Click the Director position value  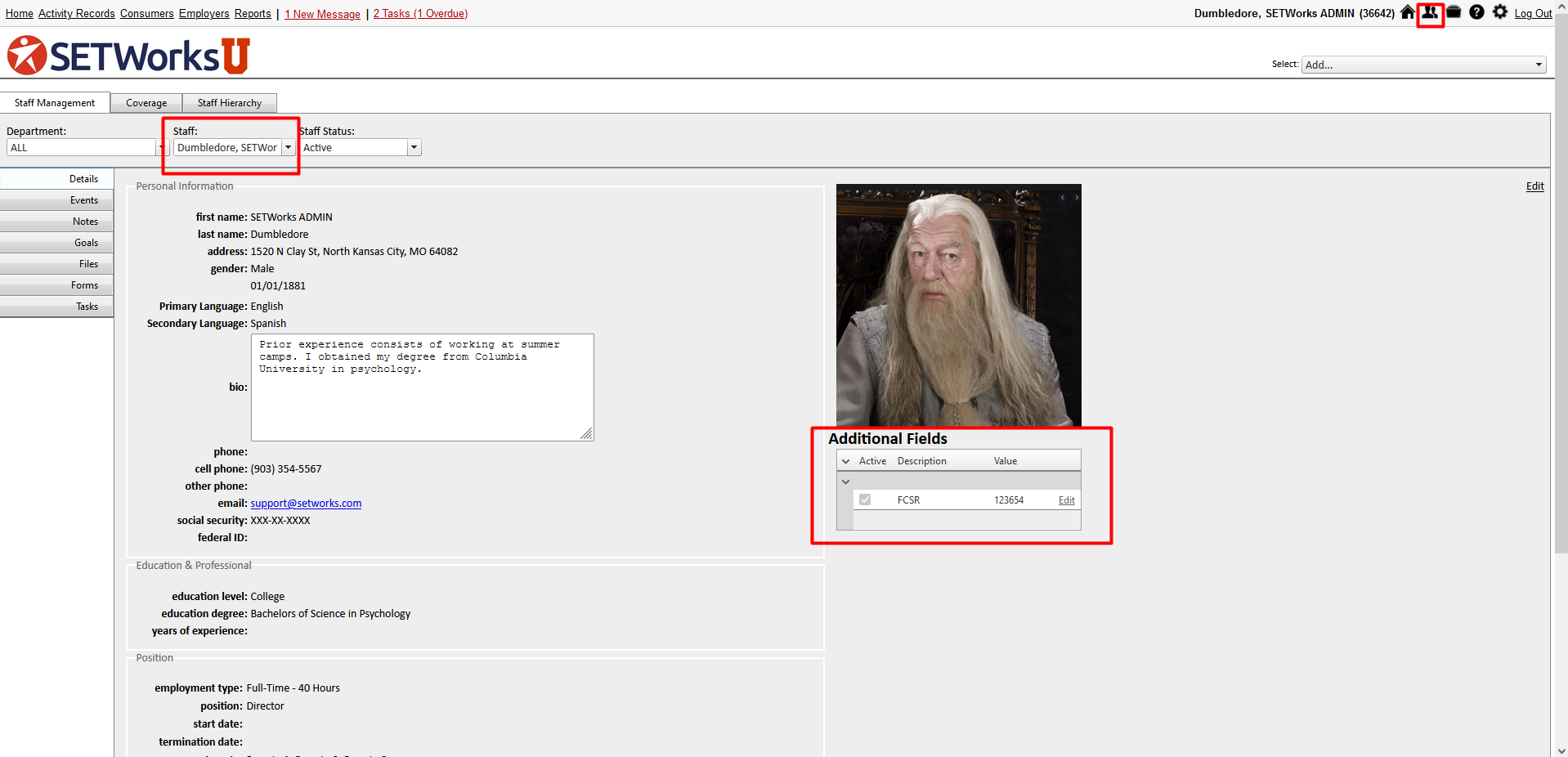[265, 706]
